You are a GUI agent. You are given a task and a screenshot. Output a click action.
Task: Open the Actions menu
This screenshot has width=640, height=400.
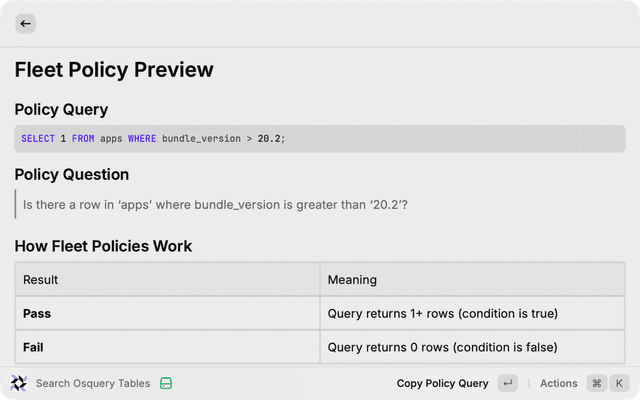click(558, 383)
